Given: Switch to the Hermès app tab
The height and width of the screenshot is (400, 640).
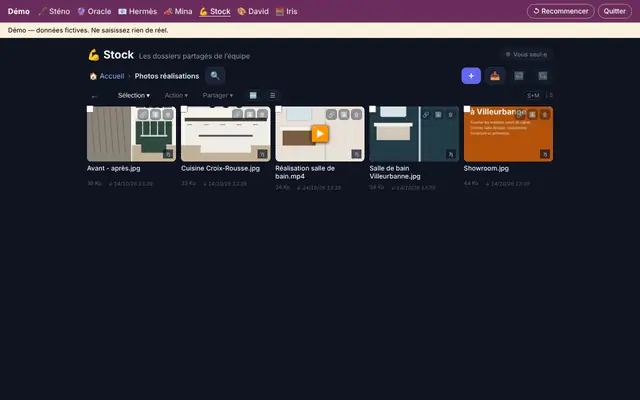Looking at the screenshot, I should click(138, 11).
